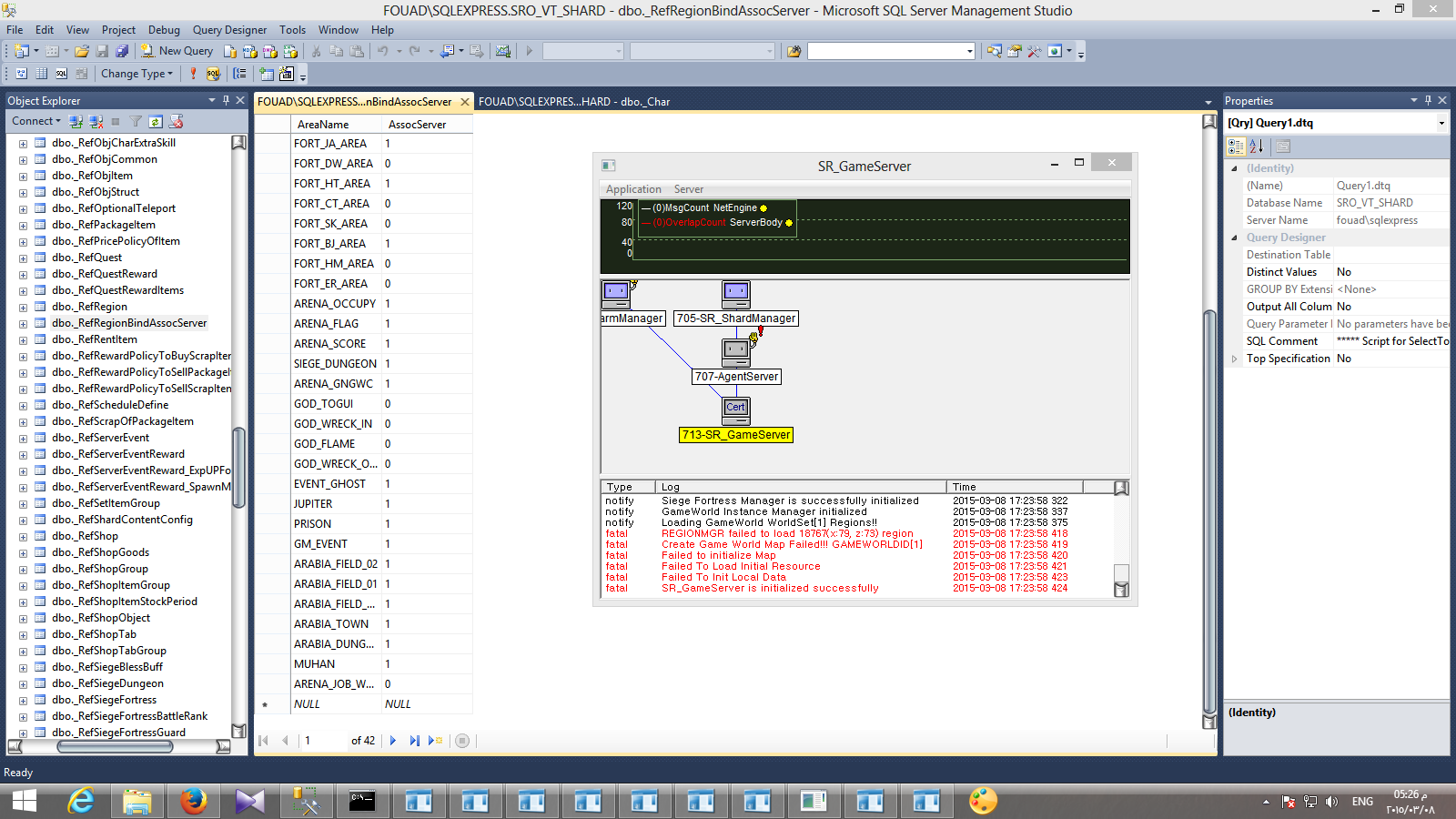
Task: Click the Add New Derived Table icon
Action: click(287, 74)
